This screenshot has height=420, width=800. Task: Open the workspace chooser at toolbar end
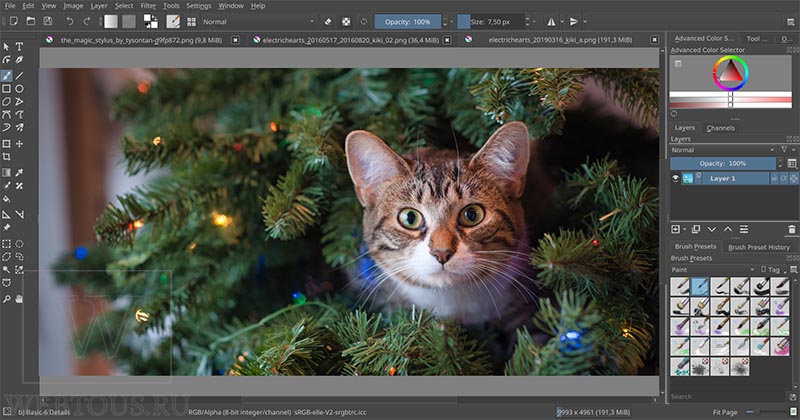coord(790,22)
